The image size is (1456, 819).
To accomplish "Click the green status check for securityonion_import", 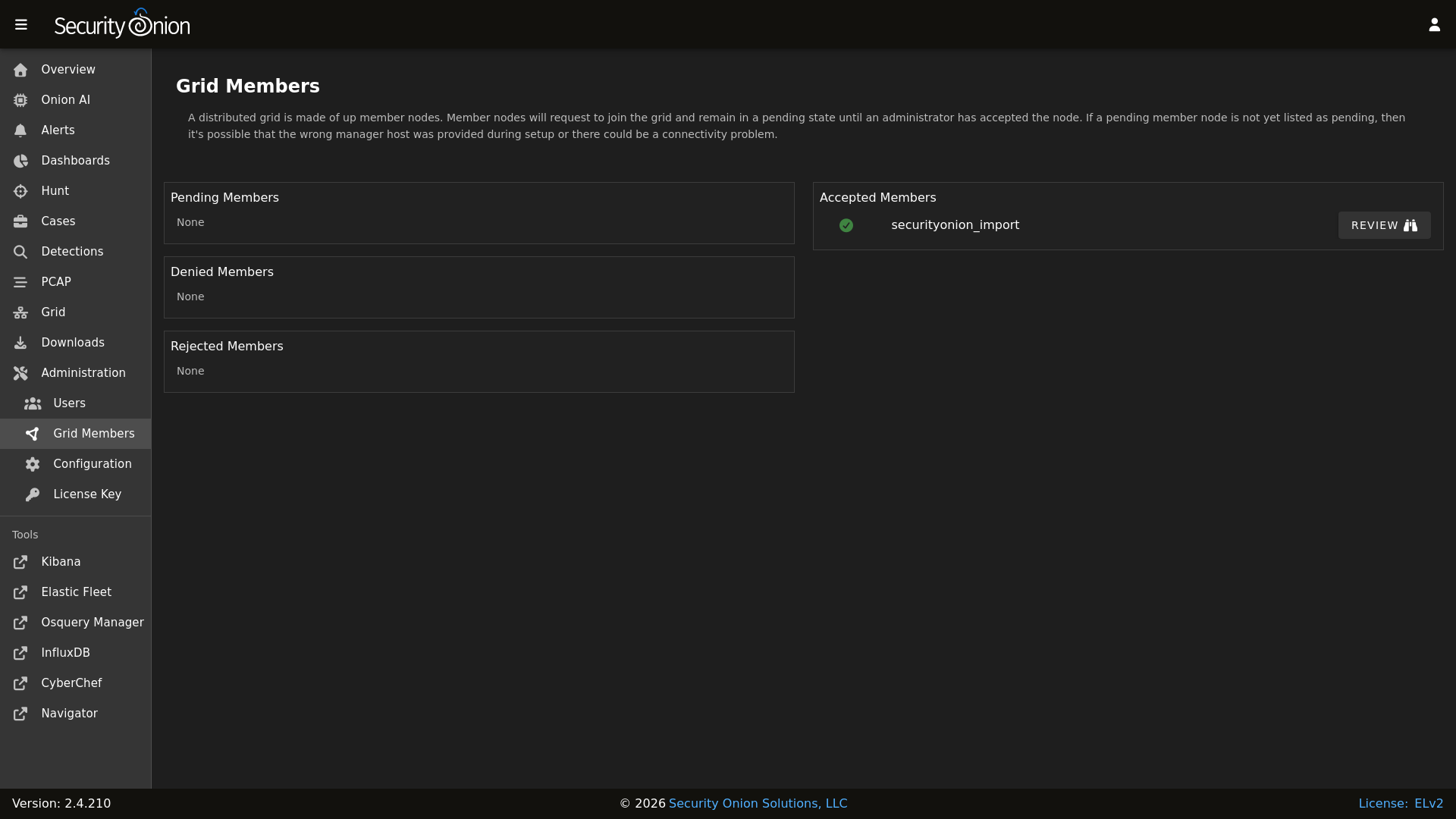I will tap(846, 225).
